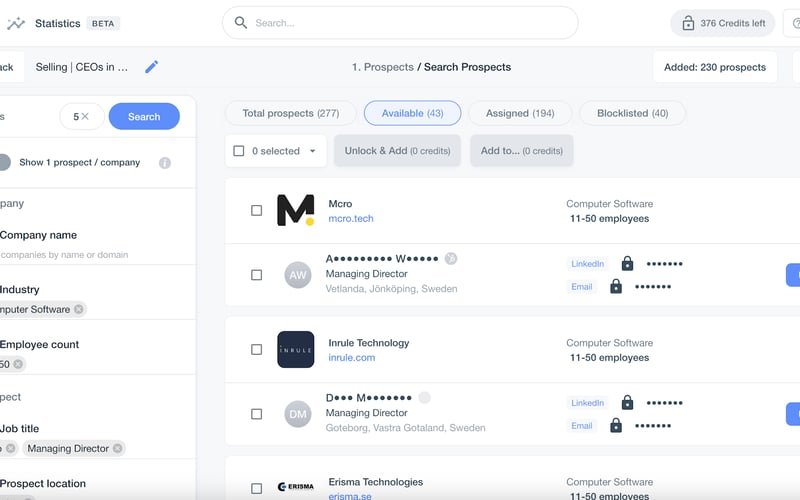Switch to Available (43) tab
Image resolution: width=800 pixels, height=500 pixels.
412,113
